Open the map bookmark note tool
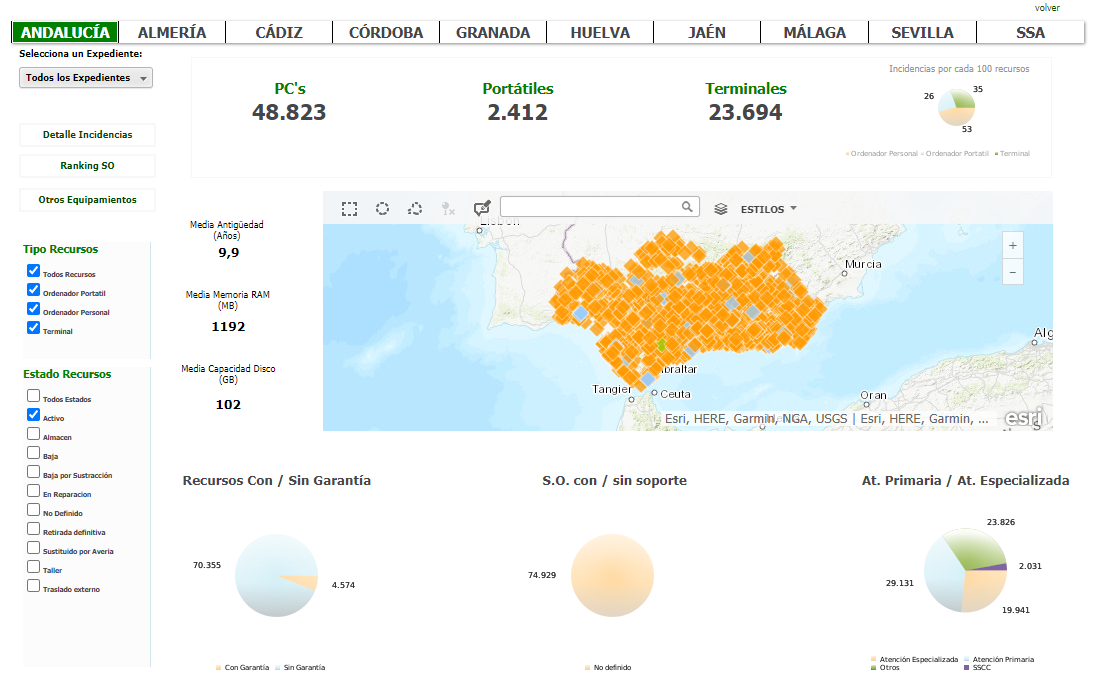The image size is (1106, 691). click(x=482, y=208)
